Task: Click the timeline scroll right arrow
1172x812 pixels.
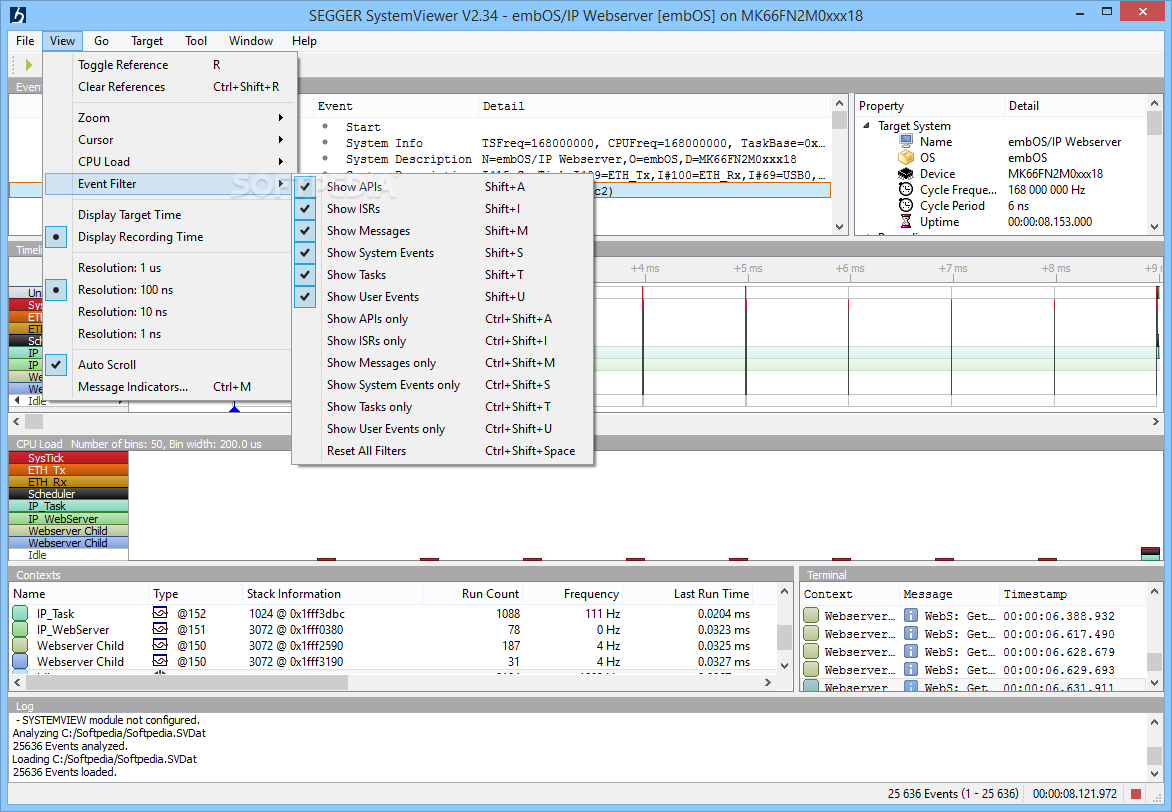Action: [x=1156, y=422]
